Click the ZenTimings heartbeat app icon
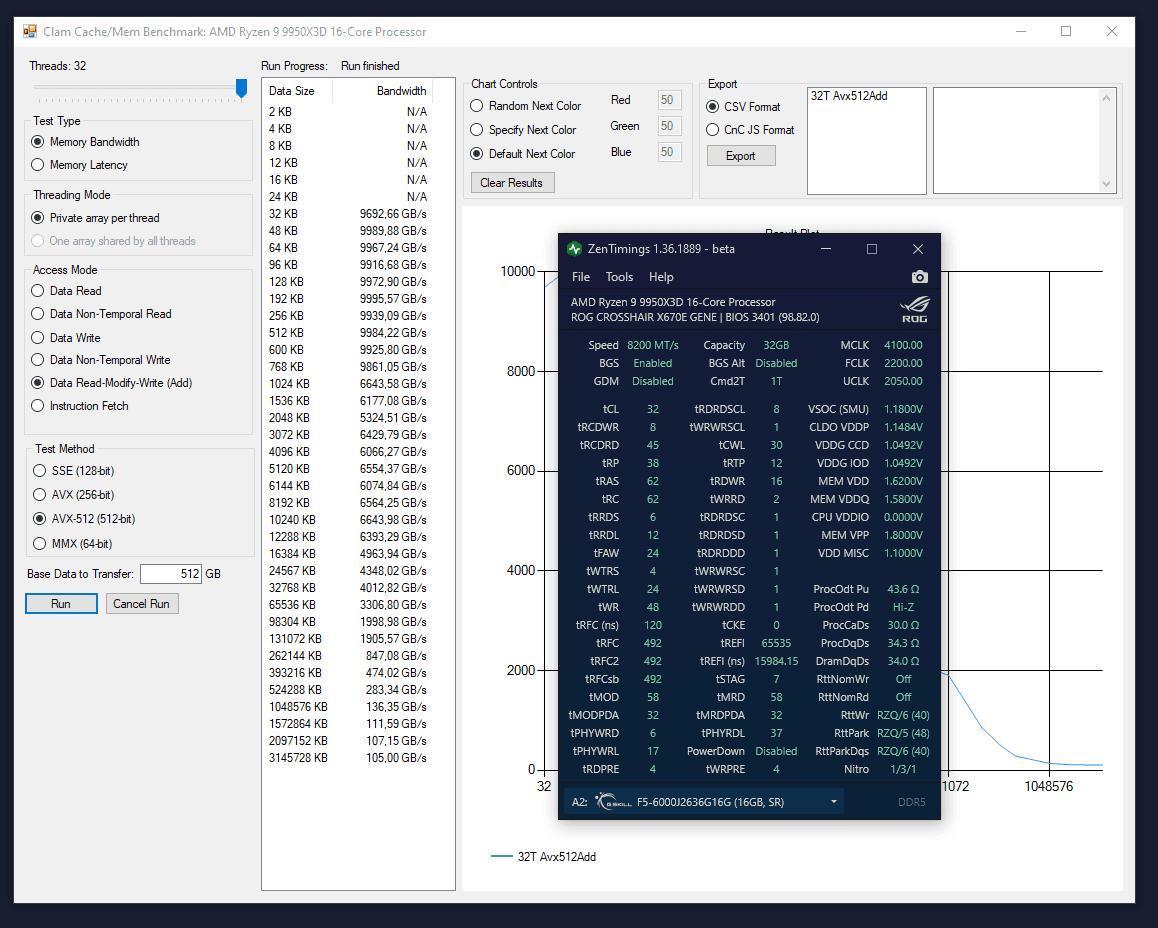 pyautogui.click(x=575, y=249)
